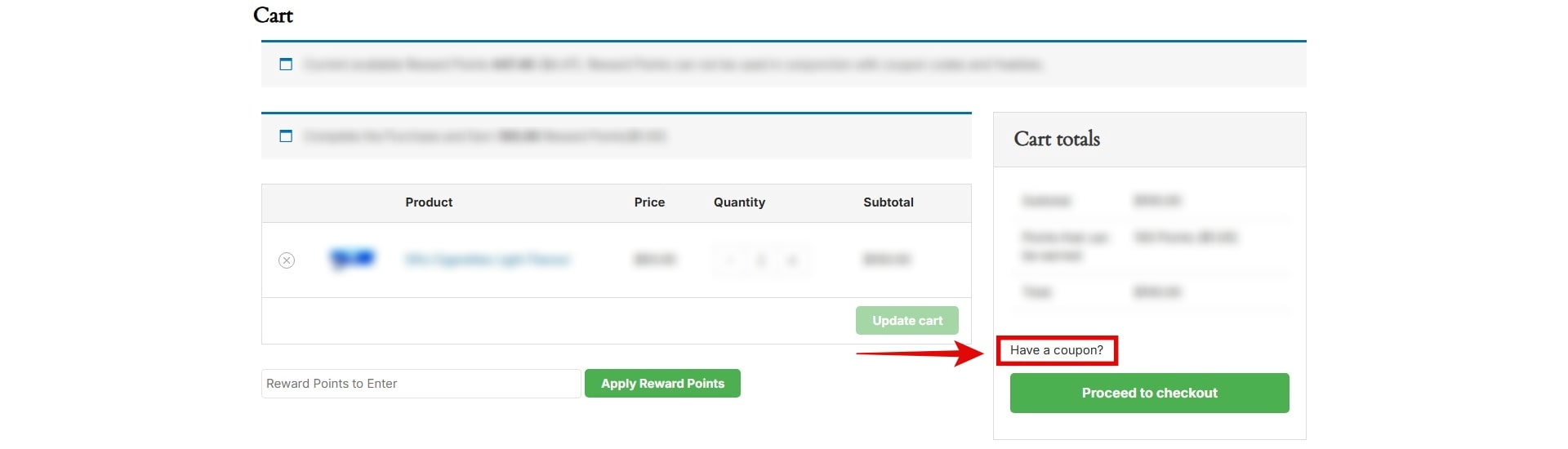Screen dimensions: 1568x449
Task: Click the Cart page title
Action: point(273,16)
